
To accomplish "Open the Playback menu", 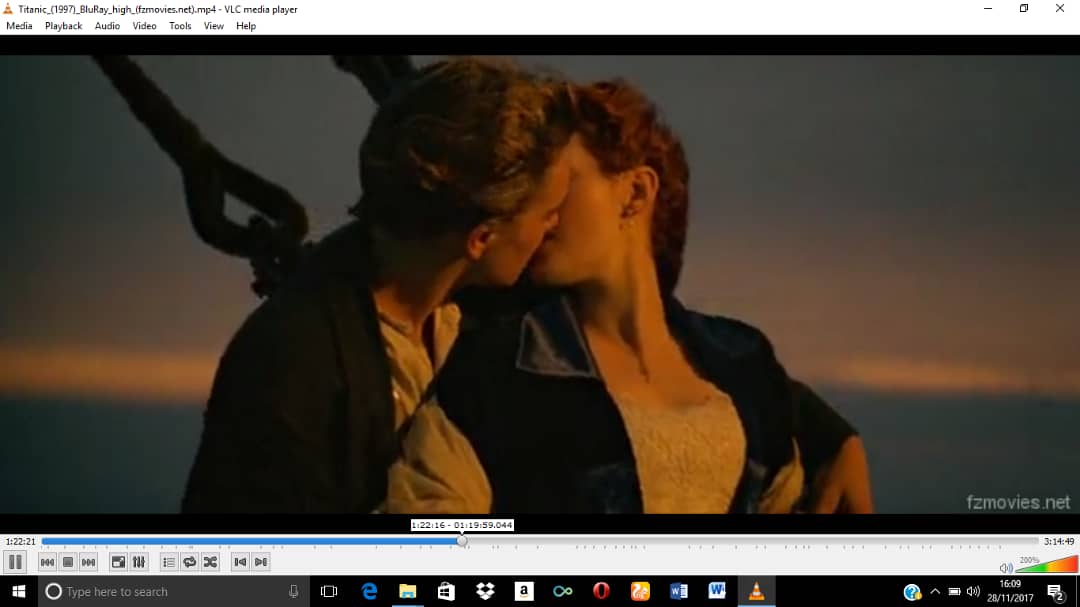I will pos(63,26).
